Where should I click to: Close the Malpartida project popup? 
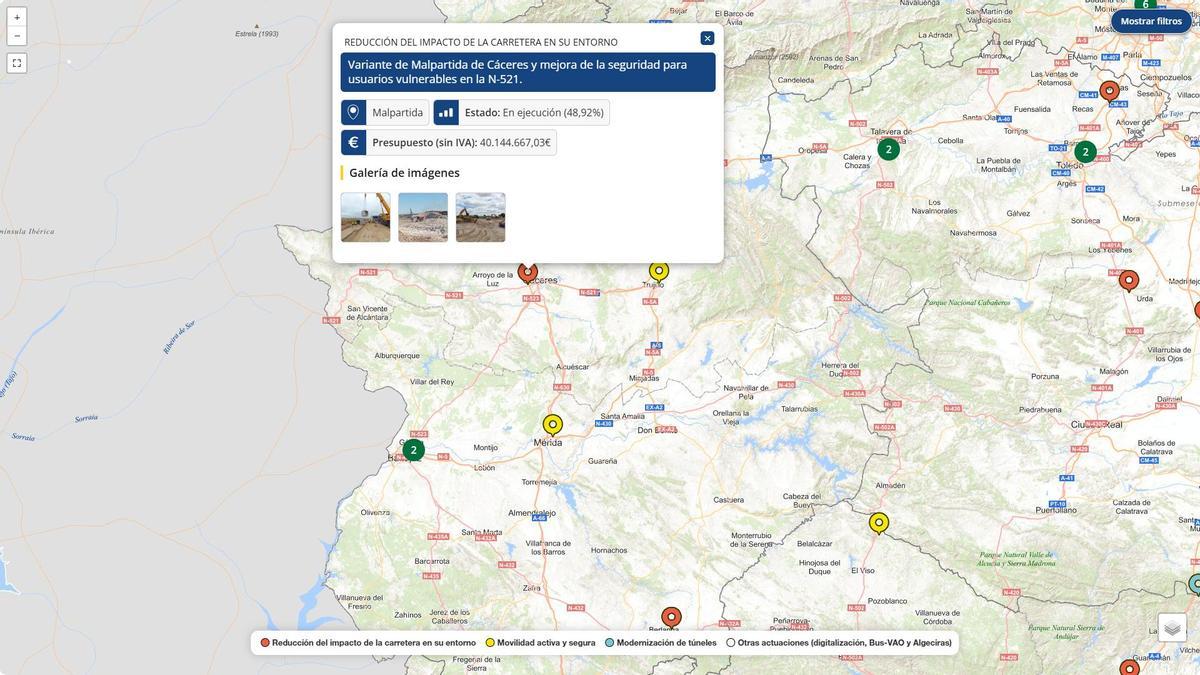point(707,38)
